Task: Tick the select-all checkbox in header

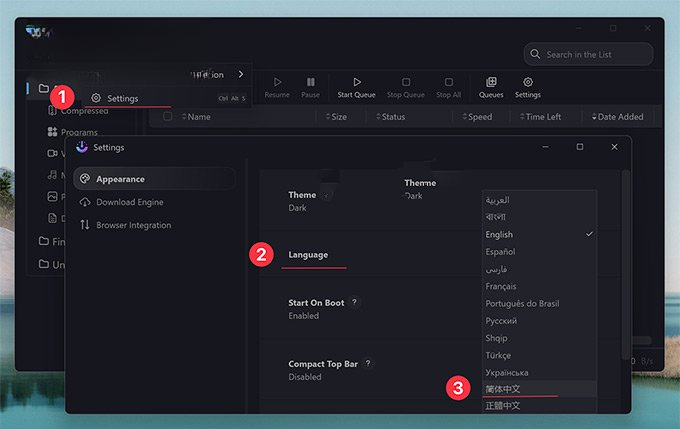Action: tap(167, 116)
